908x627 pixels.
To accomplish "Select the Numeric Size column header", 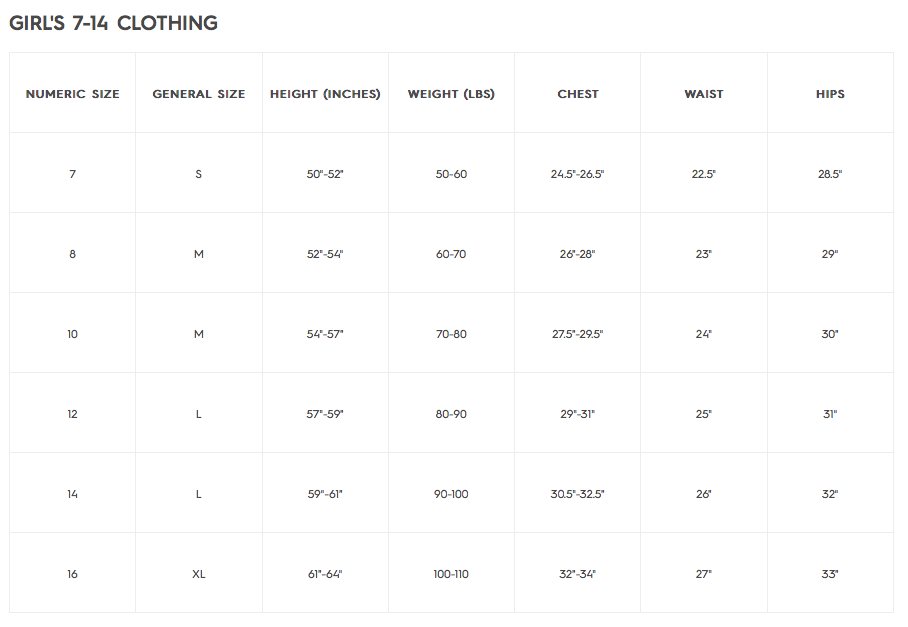I will [x=72, y=94].
